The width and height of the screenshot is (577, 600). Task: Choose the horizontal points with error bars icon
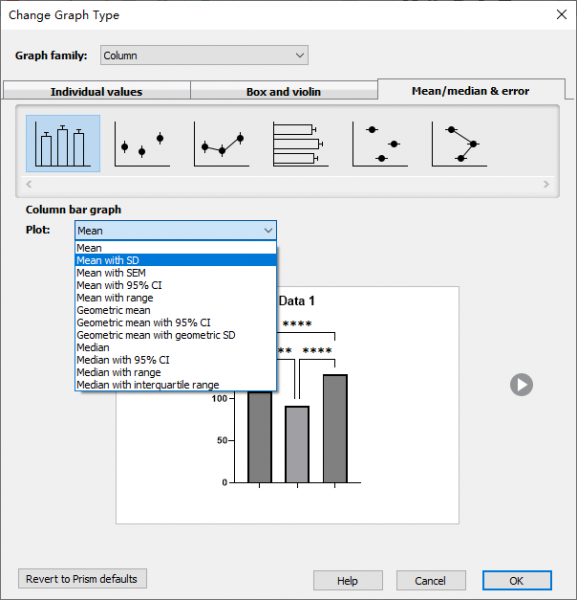pyautogui.click(x=380, y=144)
